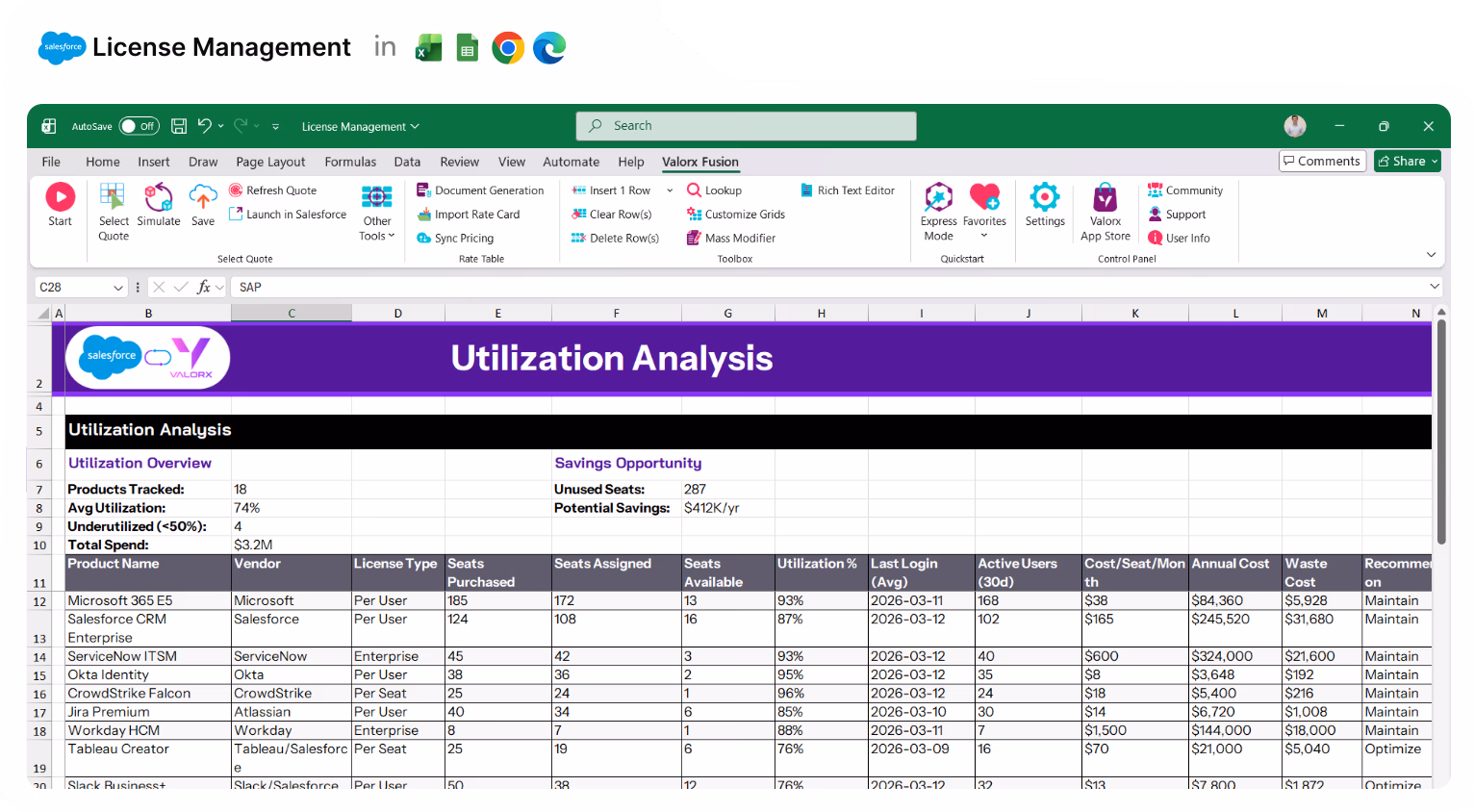Image resolution: width=1474 pixels, height=812 pixels.
Task: Open the Name Box dropdown showing C28
Action: coord(118,287)
